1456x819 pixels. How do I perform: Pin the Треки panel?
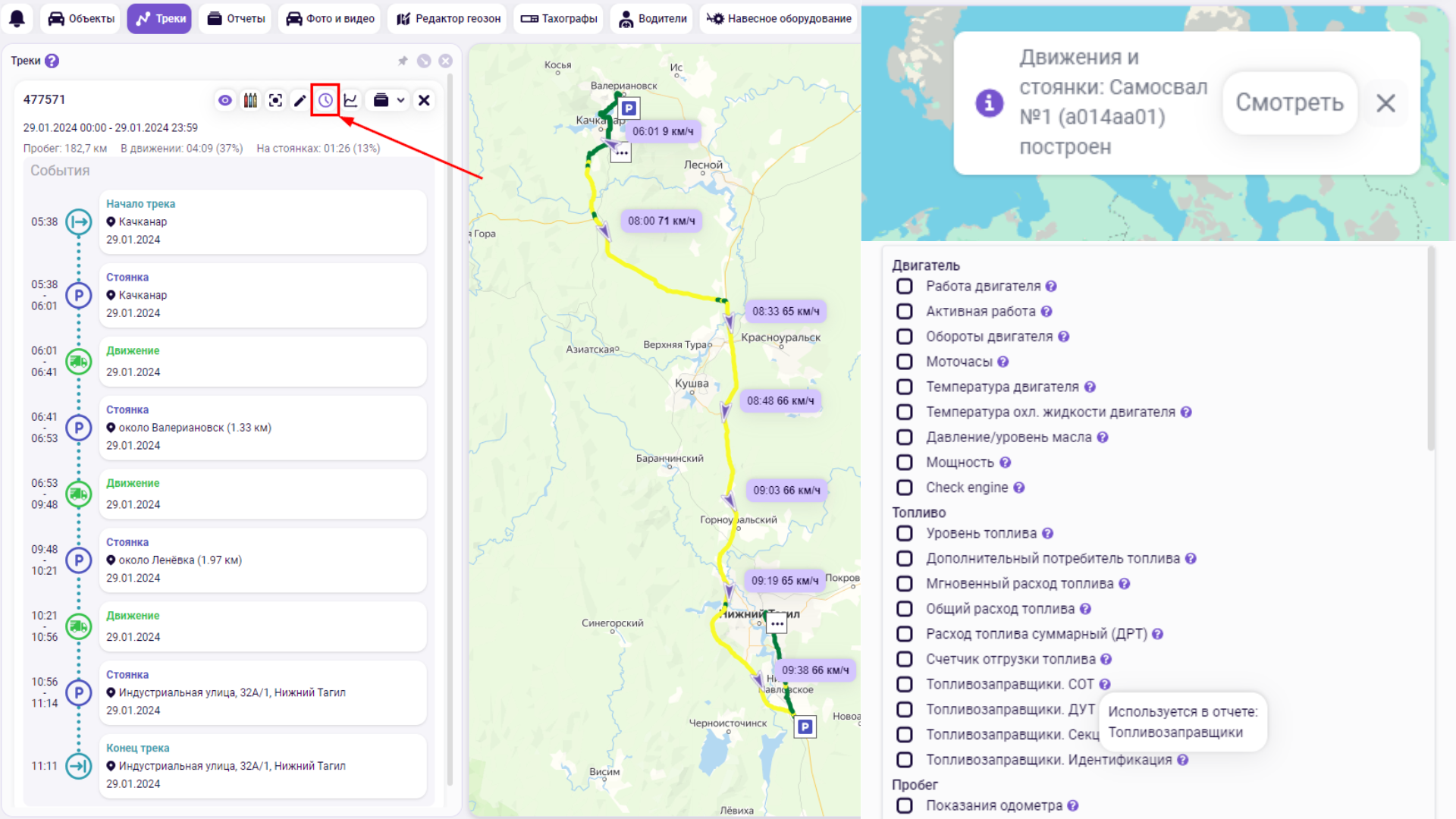pos(403,61)
